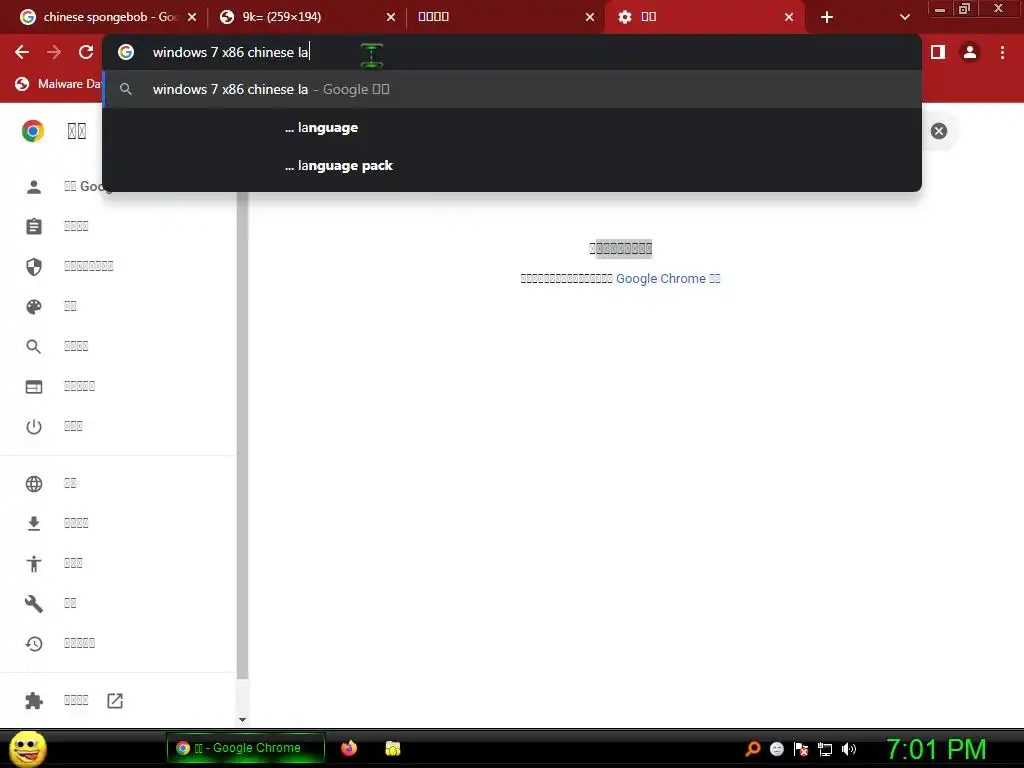The height and width of the screenshot is (768, 1024).
Task: Click the 7:01 PM taskbar clock
Action: 936,749
